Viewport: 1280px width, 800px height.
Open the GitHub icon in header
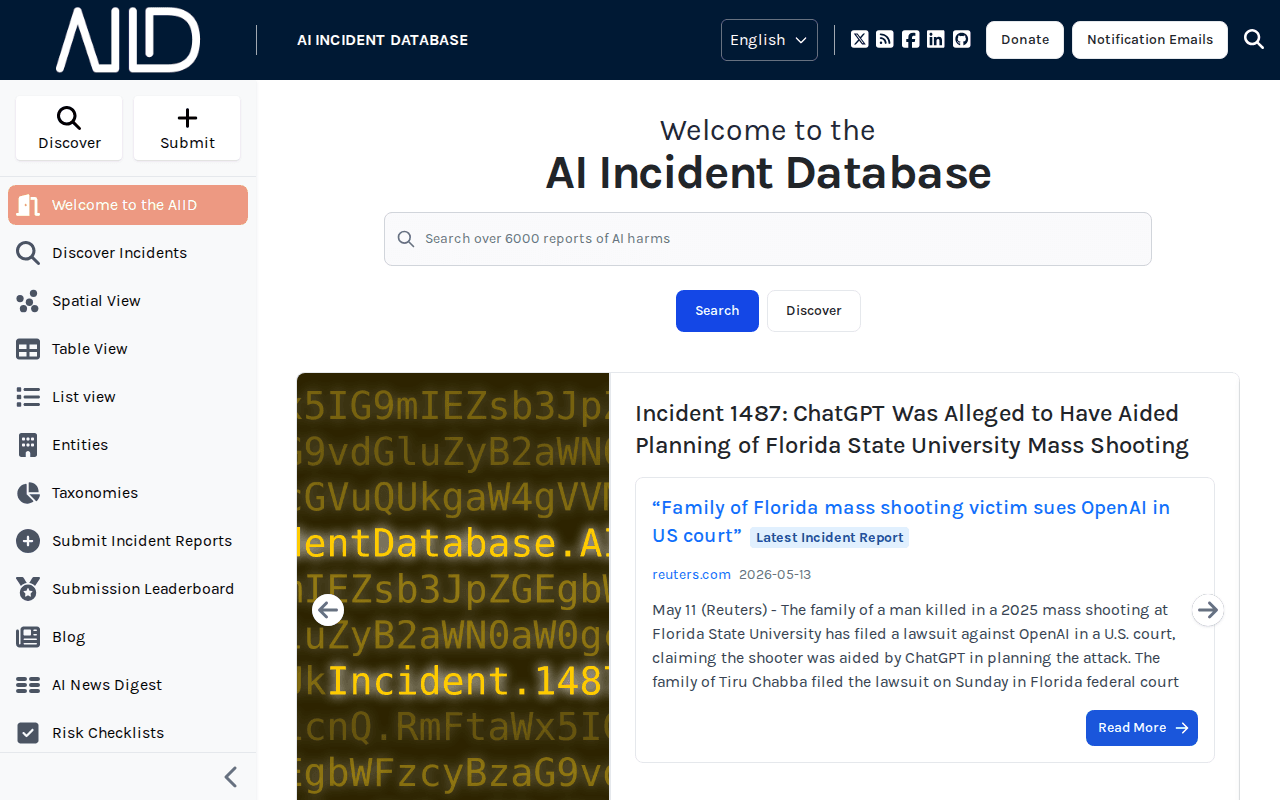[962, 39]
